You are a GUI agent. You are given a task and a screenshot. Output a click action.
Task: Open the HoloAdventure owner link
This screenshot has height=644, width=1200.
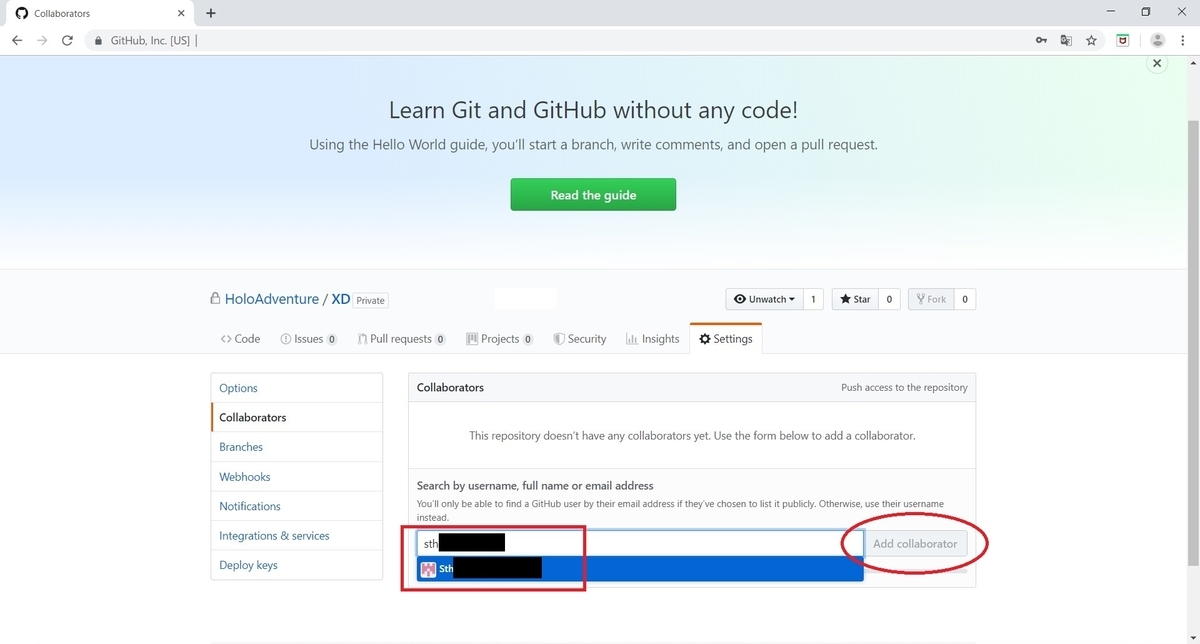271,299
